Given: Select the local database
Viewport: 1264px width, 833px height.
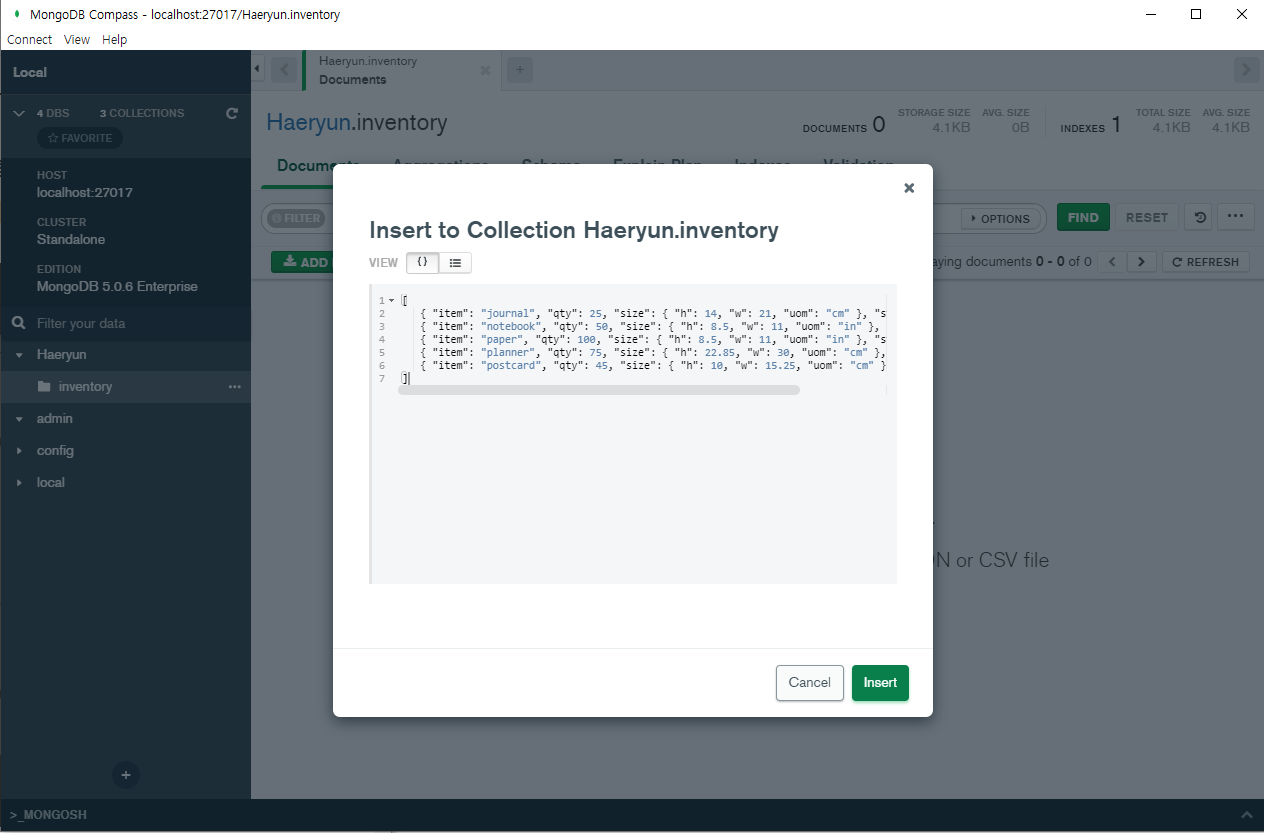Looking at the screenshot, I should tap(50, 483).
